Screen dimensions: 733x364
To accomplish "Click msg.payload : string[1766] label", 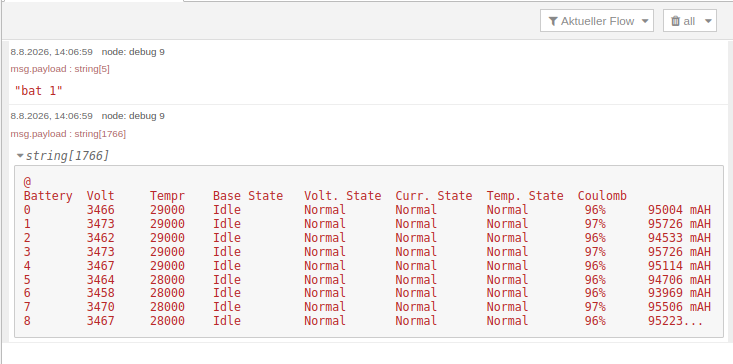I will (68, 134).
